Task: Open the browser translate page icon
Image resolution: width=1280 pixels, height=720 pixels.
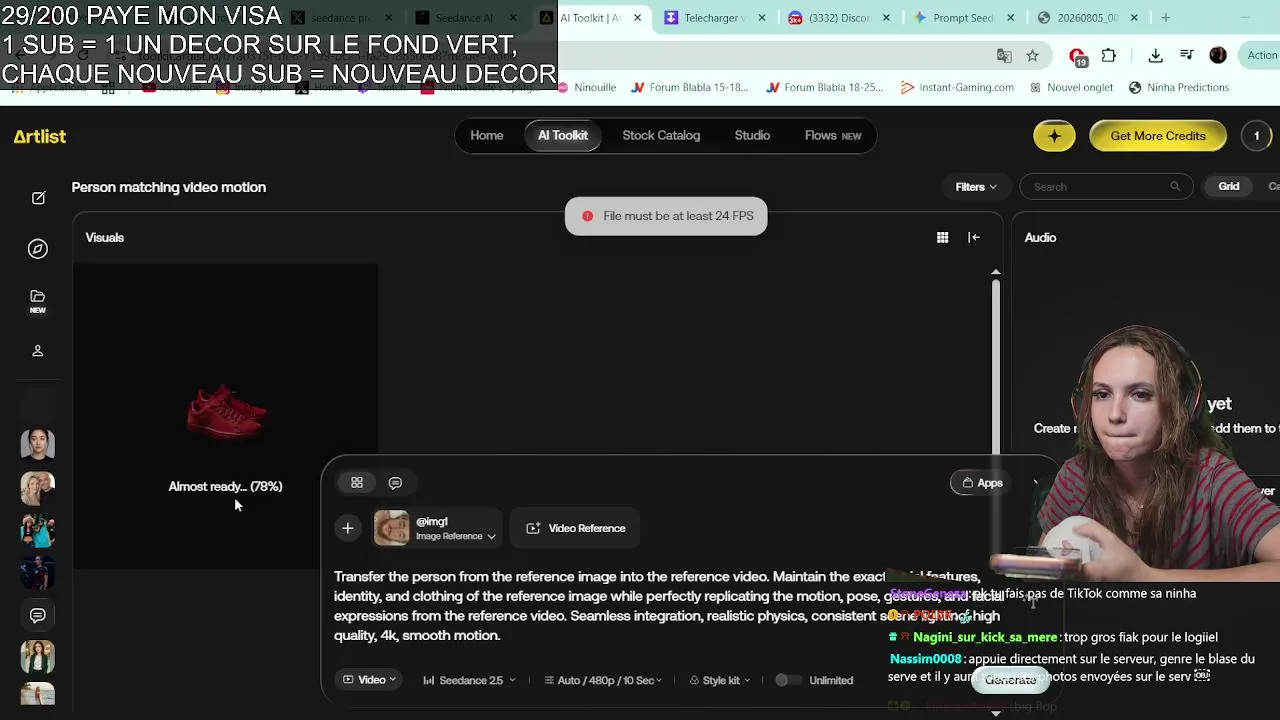Action: [x=1004, y=56]
